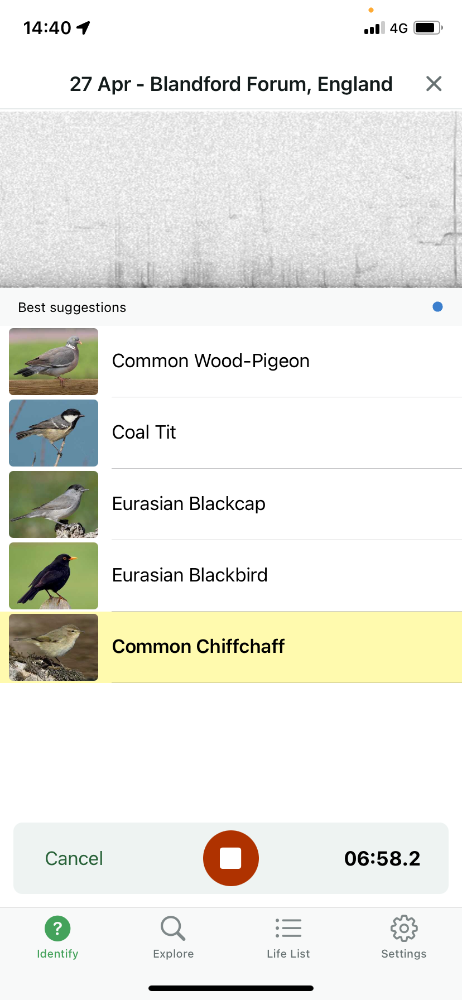Open the Wood-Pigeon photo thumbnail
The height and width of the screenshot is (1000, 462).
click(x=54, y=362)
